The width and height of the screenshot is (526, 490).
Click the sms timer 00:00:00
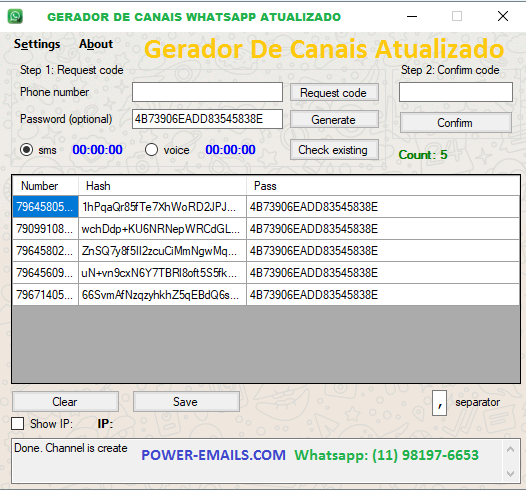[x=98, y=150]
